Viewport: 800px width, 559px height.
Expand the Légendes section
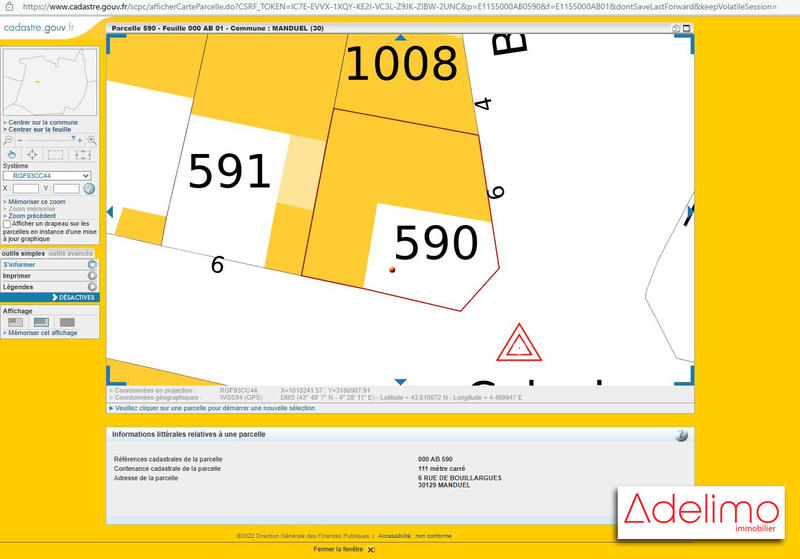[50, 286]
